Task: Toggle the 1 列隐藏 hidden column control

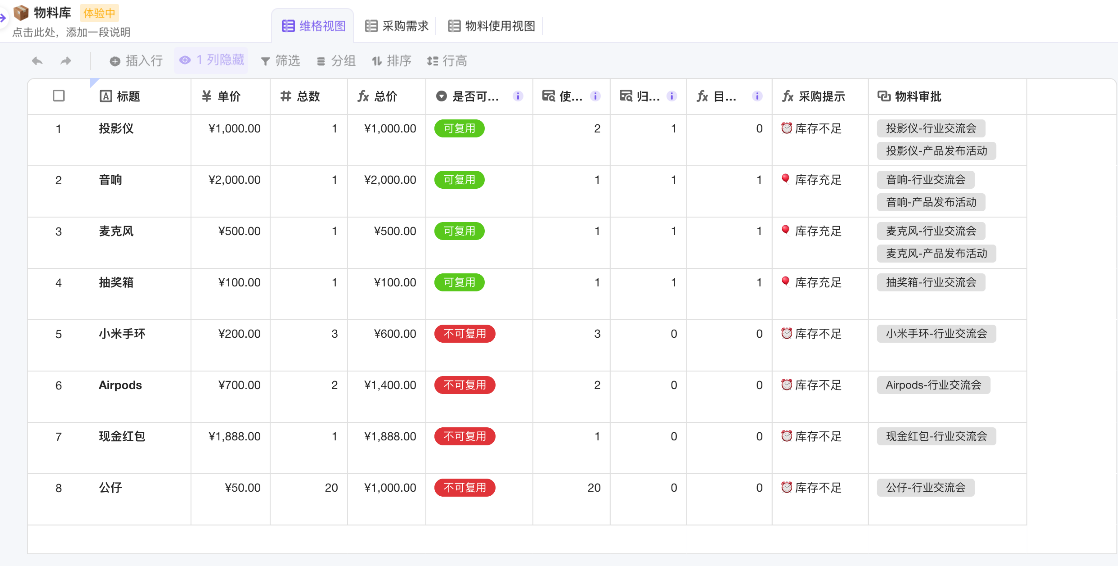Action: (x=211, y=60)
